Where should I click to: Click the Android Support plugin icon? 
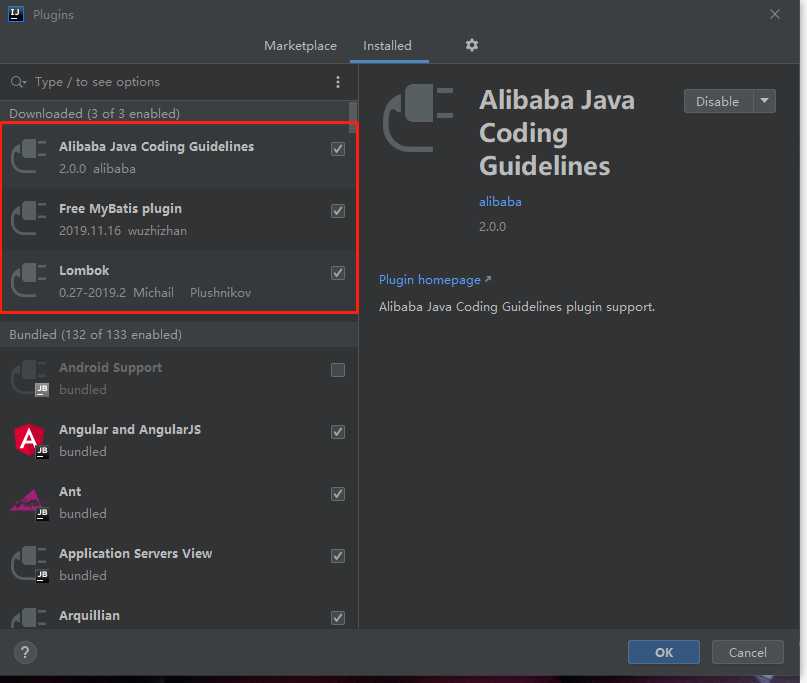30,378
